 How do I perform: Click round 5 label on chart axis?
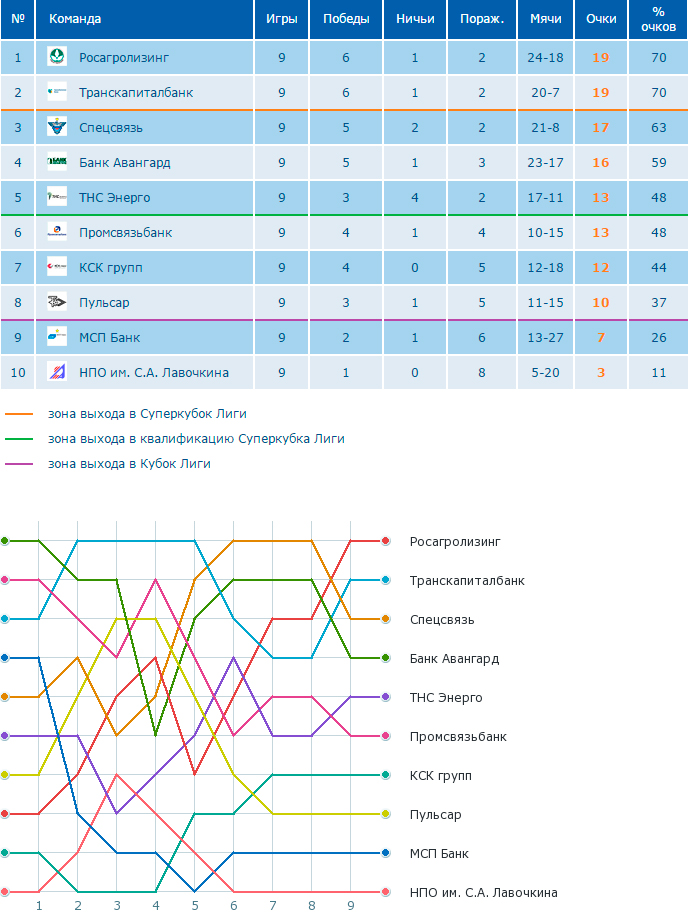(x=195, y=906)
